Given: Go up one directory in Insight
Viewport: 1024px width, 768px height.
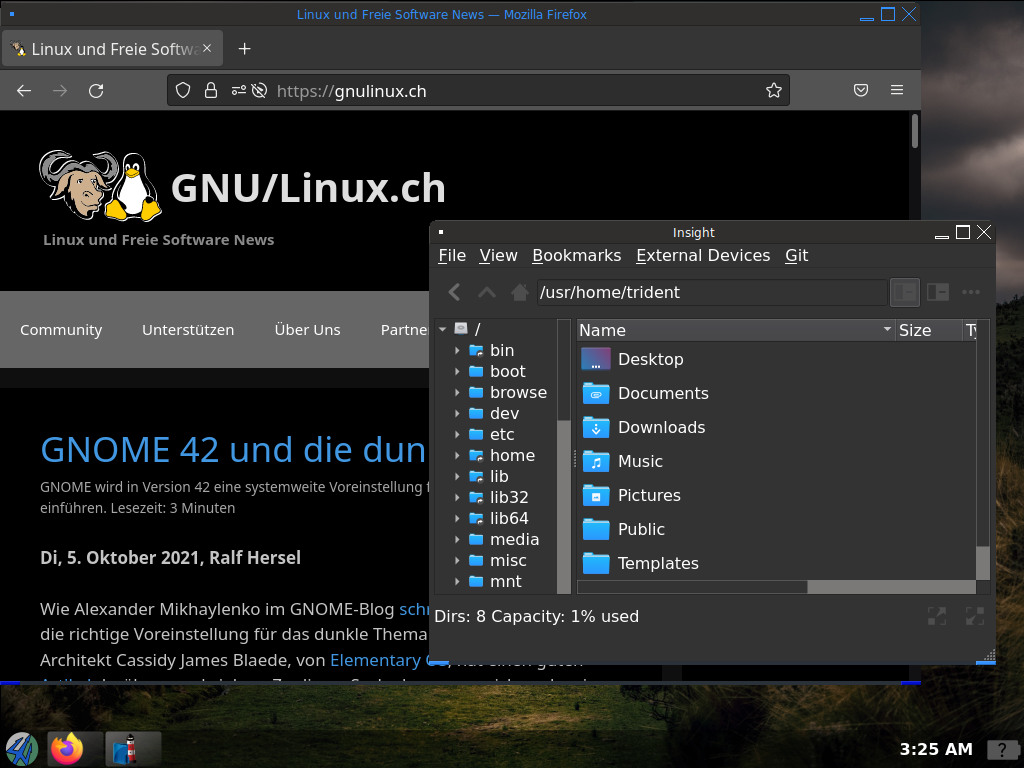Looking at the screenshot, I should [487, 292].
